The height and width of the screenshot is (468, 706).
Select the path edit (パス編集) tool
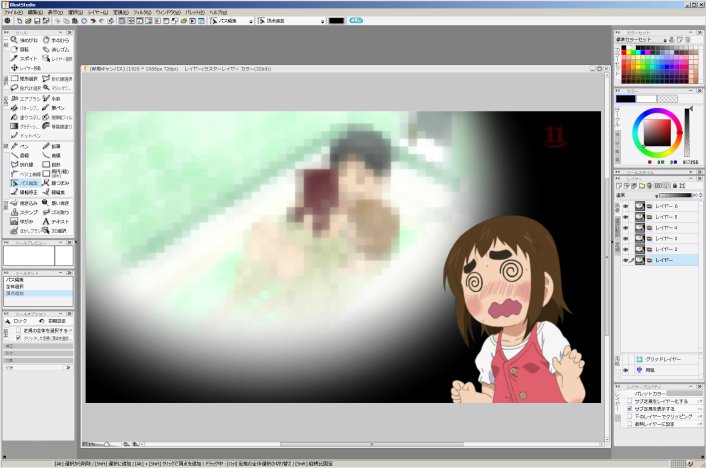tap(24, 183)
